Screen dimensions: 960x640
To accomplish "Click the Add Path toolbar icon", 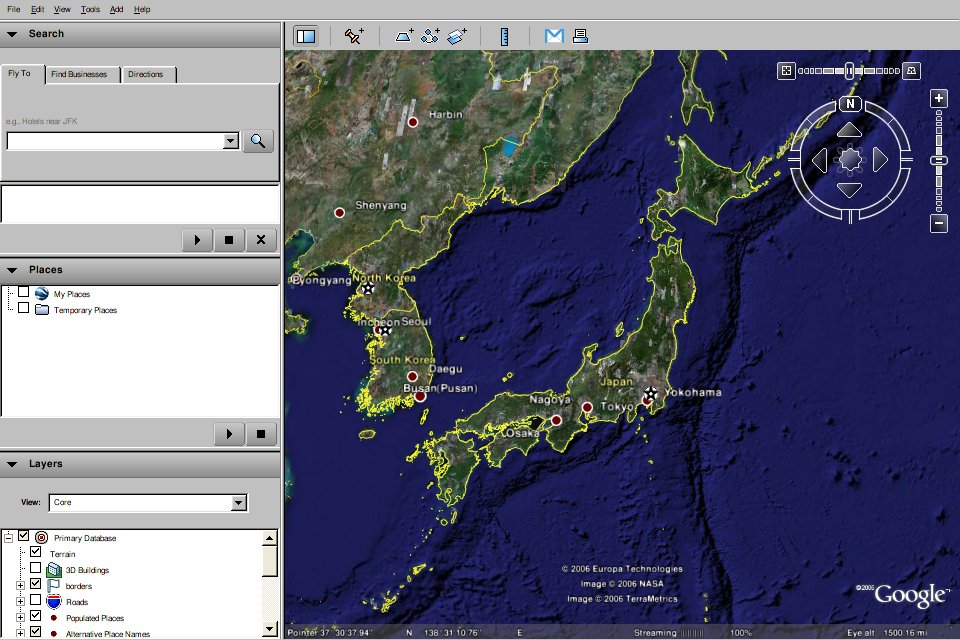I will coord(431,36).
